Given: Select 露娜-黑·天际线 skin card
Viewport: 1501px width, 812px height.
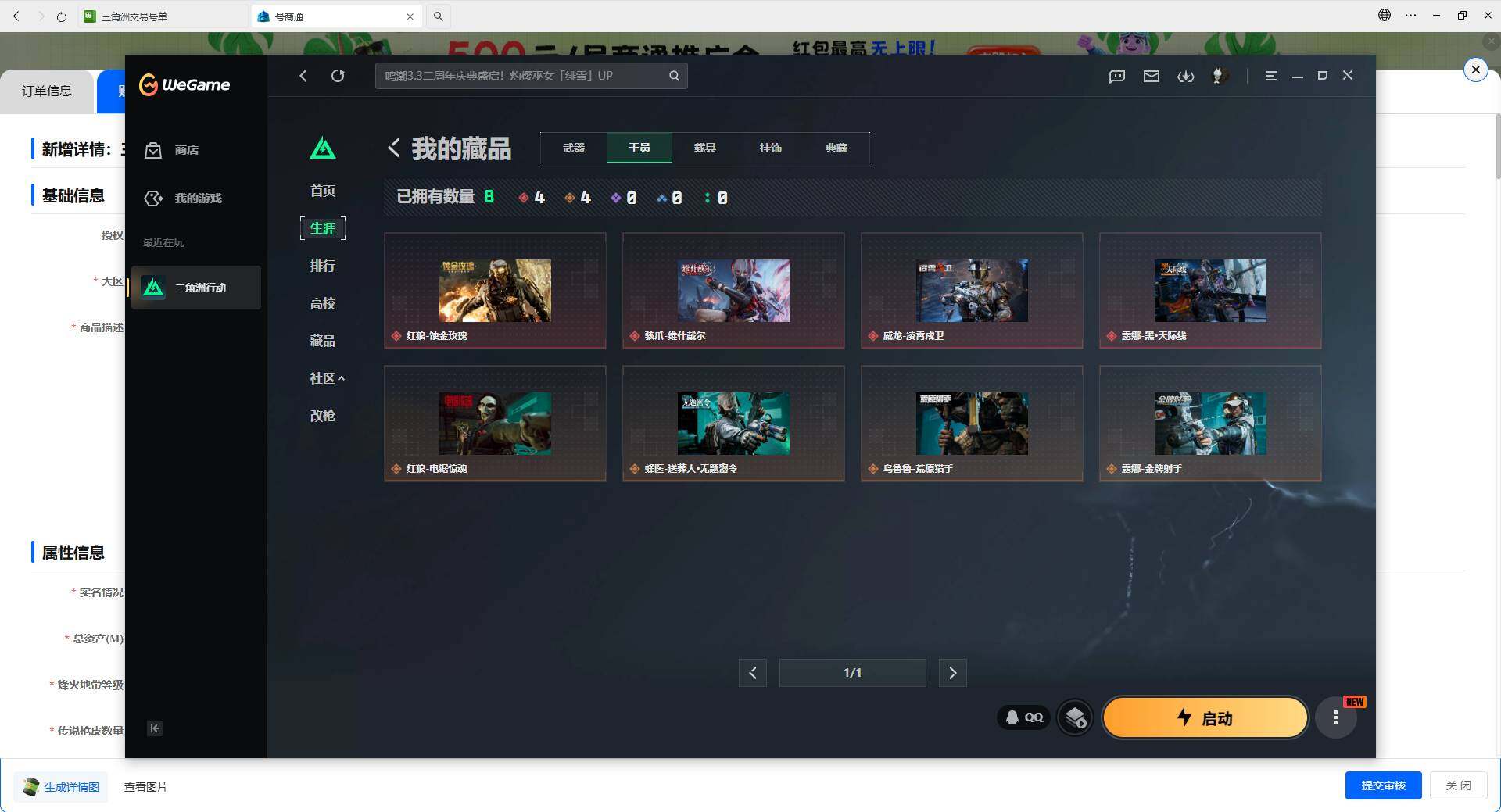Looking at the screenshot, I should click(x=1210, y=291).
